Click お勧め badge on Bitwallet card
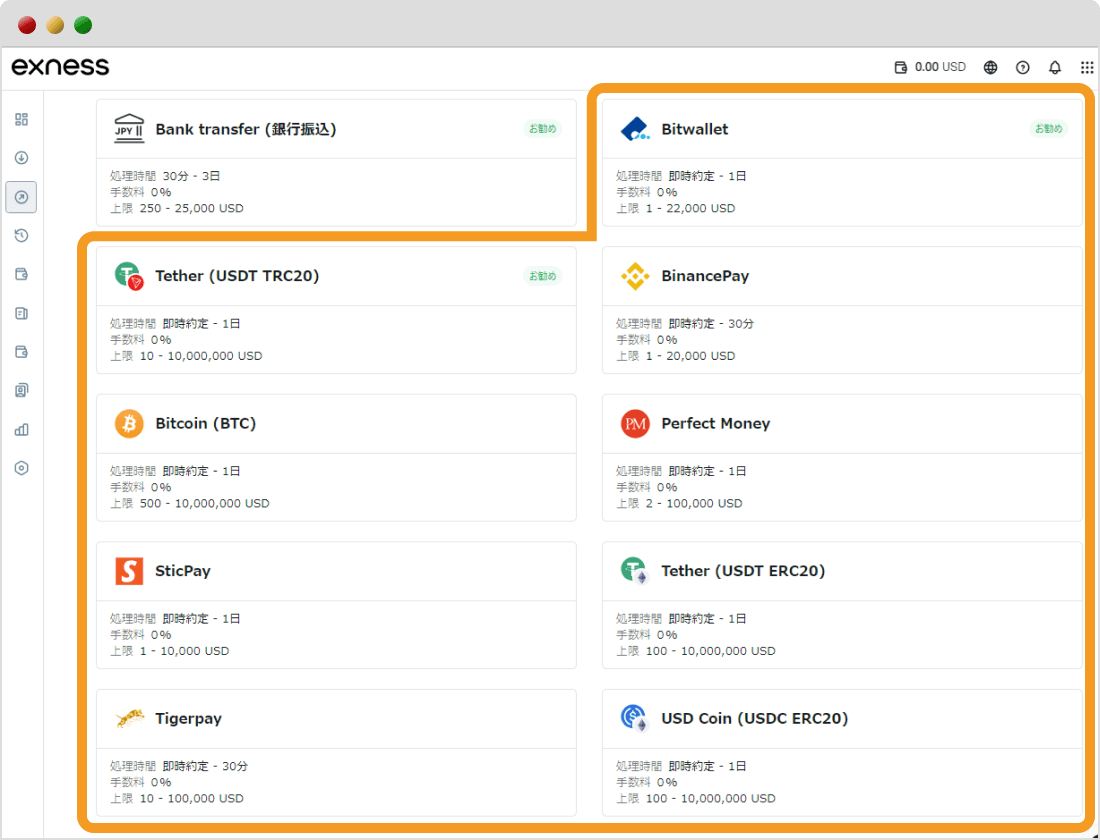1100x840 pixels. [1048, 128]
